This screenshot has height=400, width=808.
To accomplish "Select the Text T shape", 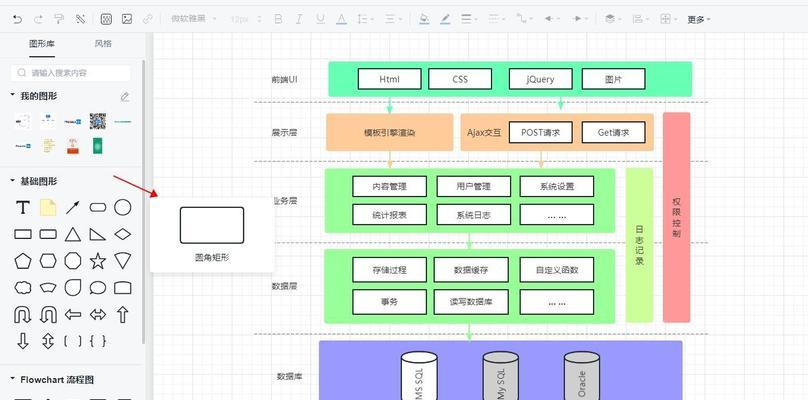I will (x=23, y=208).
